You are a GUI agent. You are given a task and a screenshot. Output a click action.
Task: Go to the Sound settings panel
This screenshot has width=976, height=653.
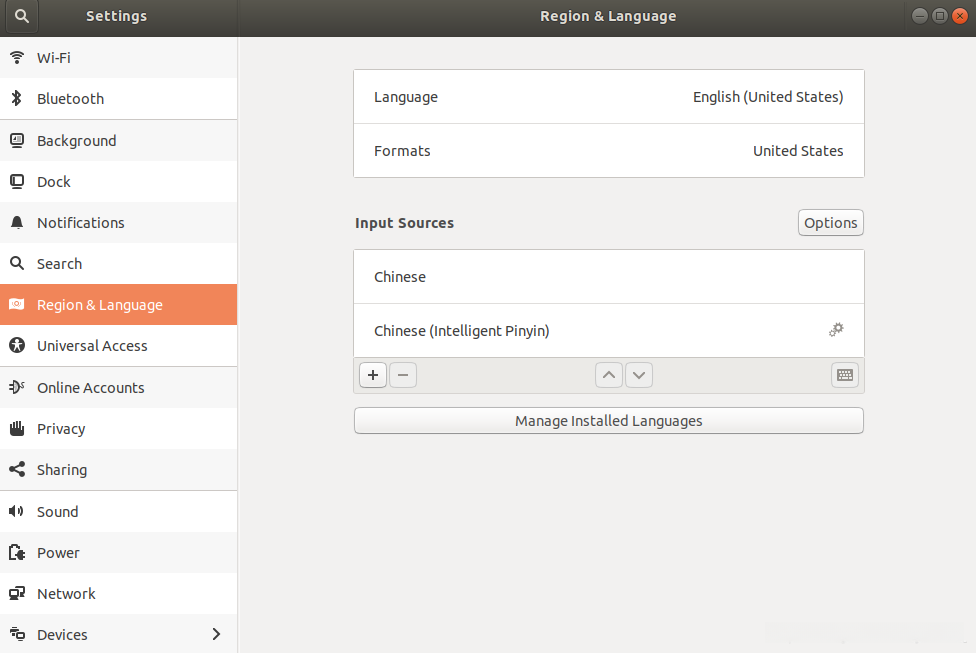coord(57,512)
